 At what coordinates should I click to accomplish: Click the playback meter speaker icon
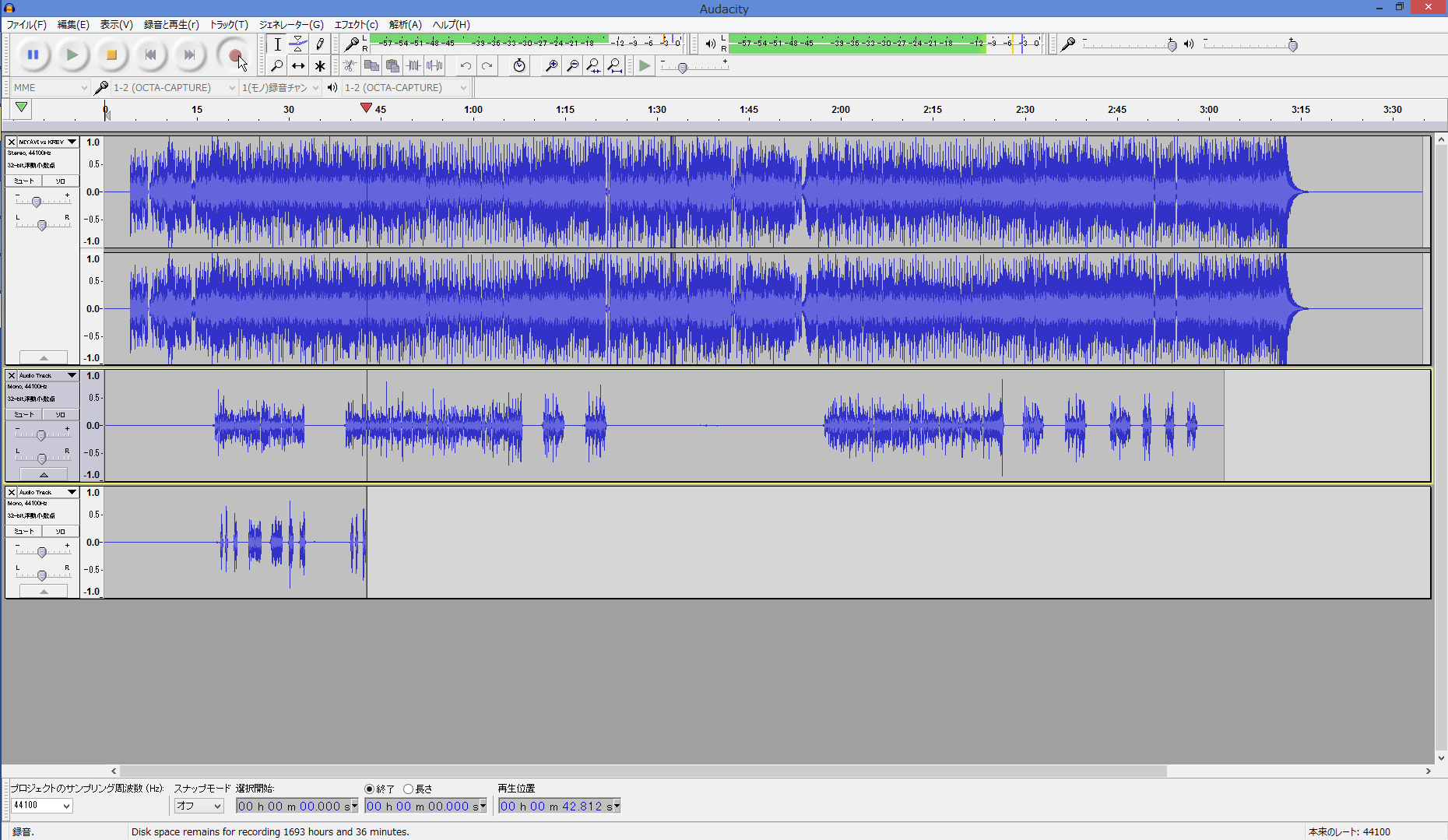coord(710,44)
